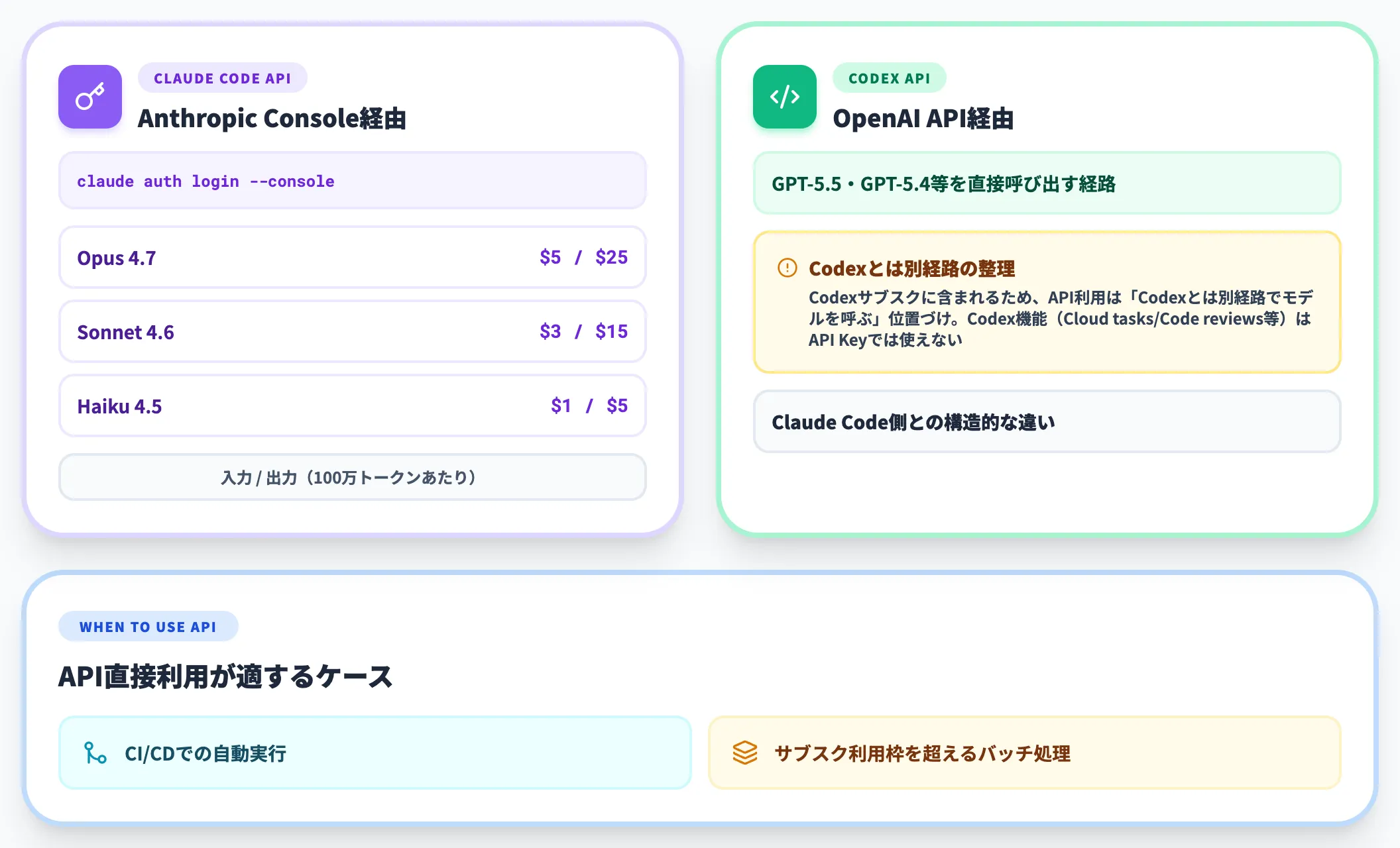Viewport: 1400px width, 848px height.
Task: Click the purple key icon
Action: click(90, 97)
